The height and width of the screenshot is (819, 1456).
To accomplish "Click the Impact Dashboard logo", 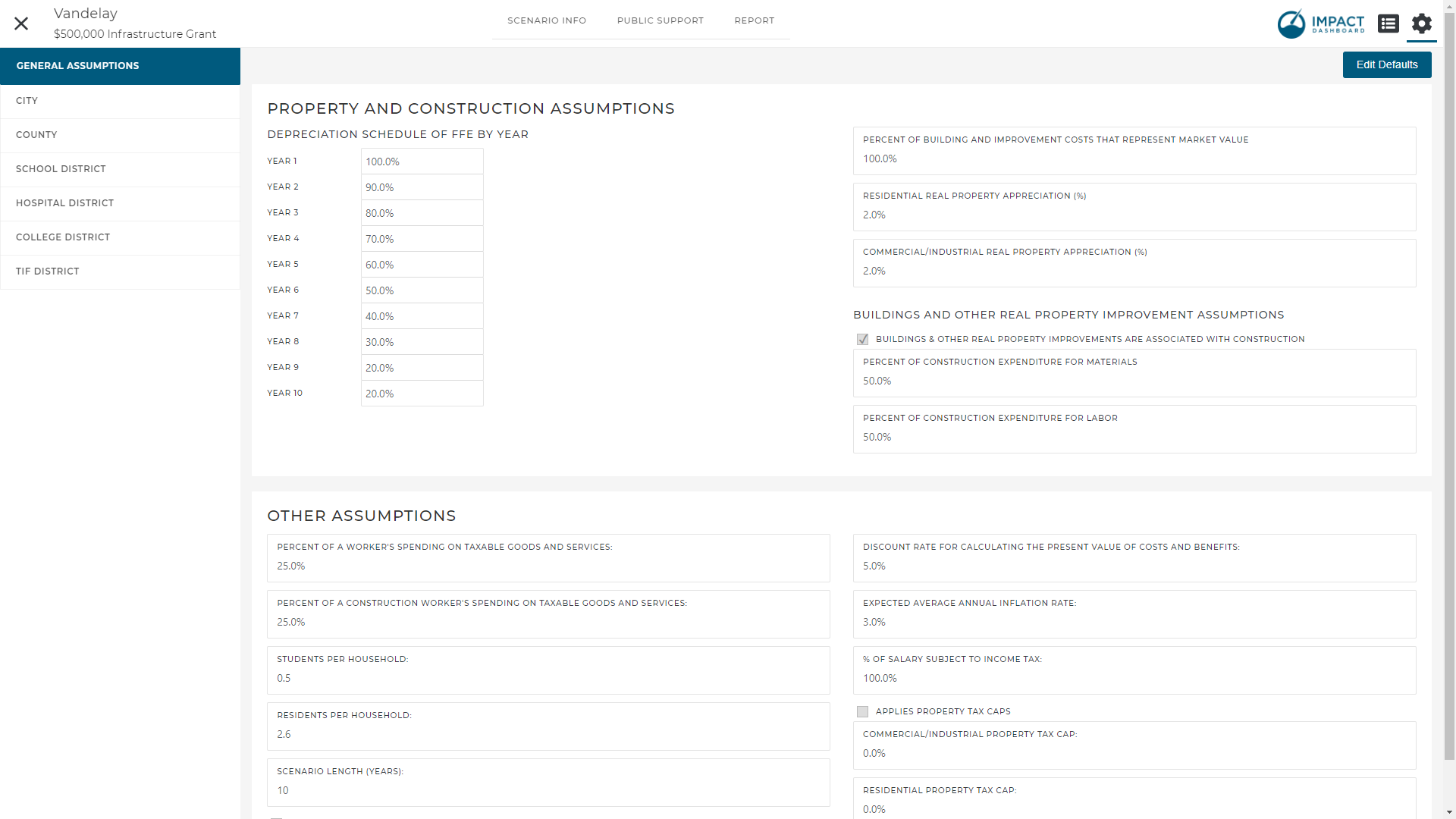I will click(x=1321, y=24).
